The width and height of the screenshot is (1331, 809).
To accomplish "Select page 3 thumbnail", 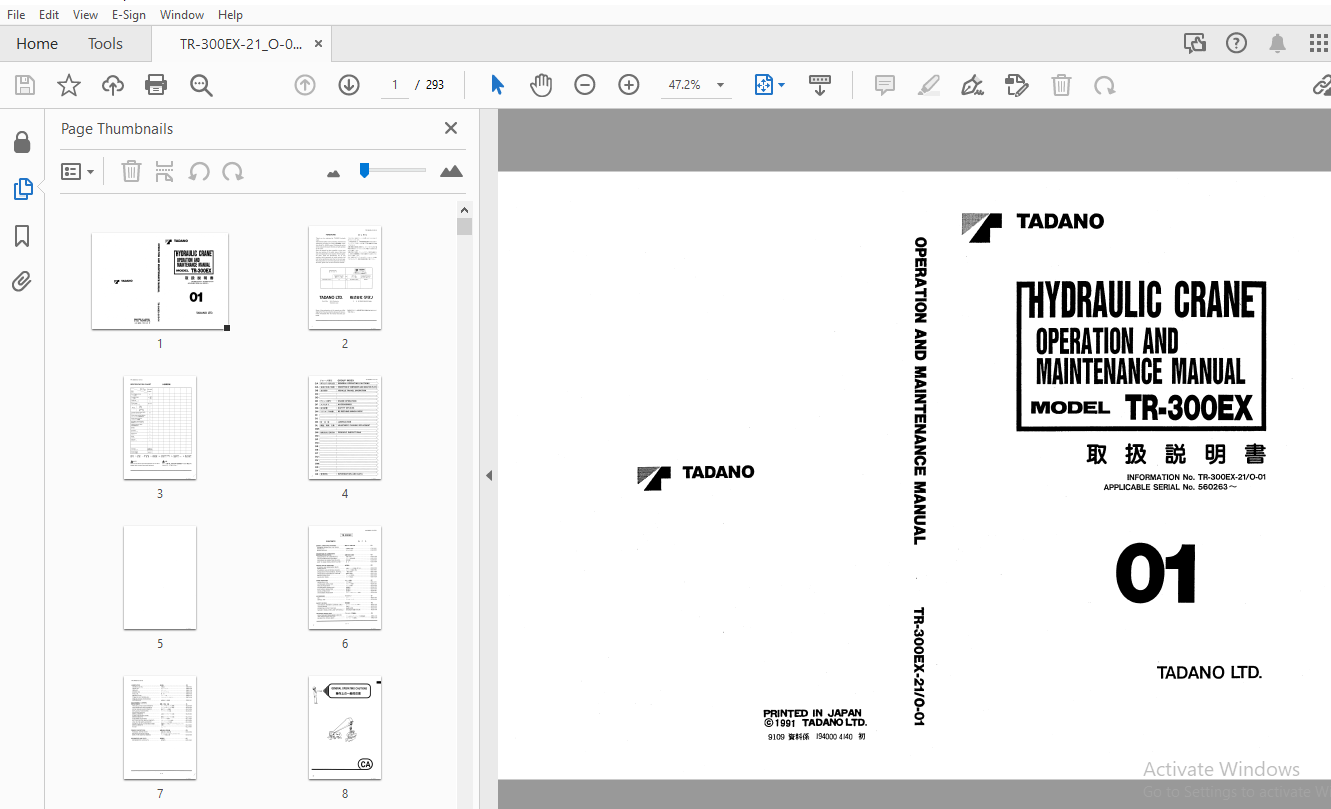I will [x=160, y=428].
